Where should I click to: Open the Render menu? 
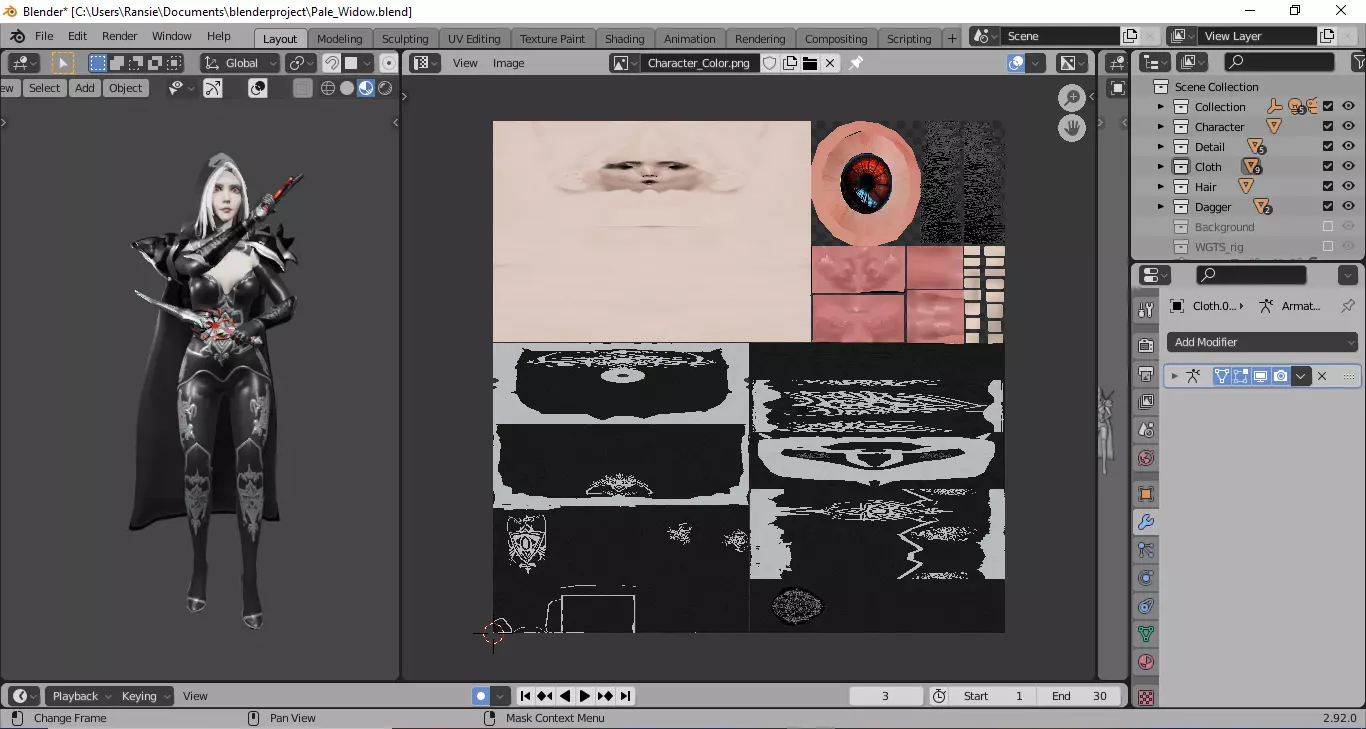(x=120, y=36)
